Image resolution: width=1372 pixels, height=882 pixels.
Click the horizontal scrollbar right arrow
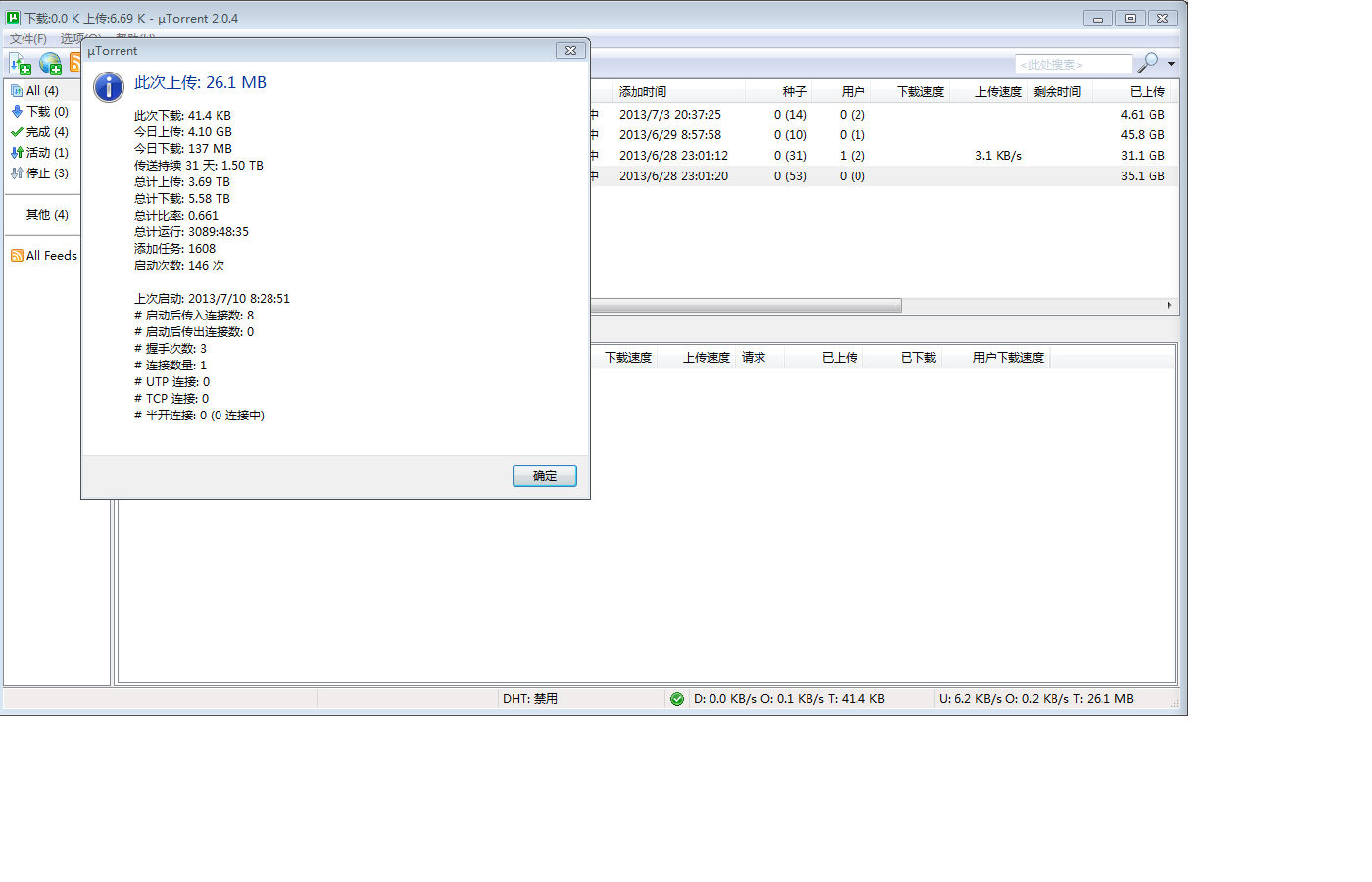tap(1169, 306)
